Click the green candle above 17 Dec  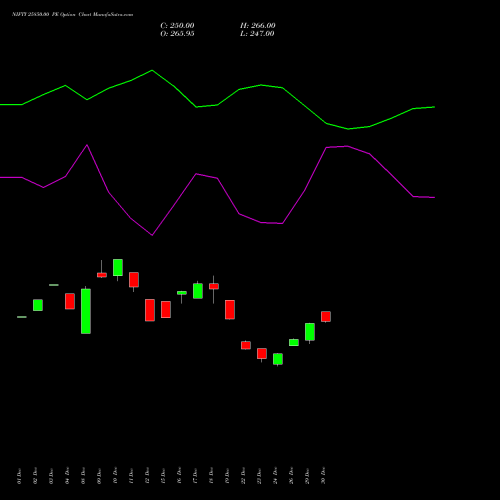(198, 291)
